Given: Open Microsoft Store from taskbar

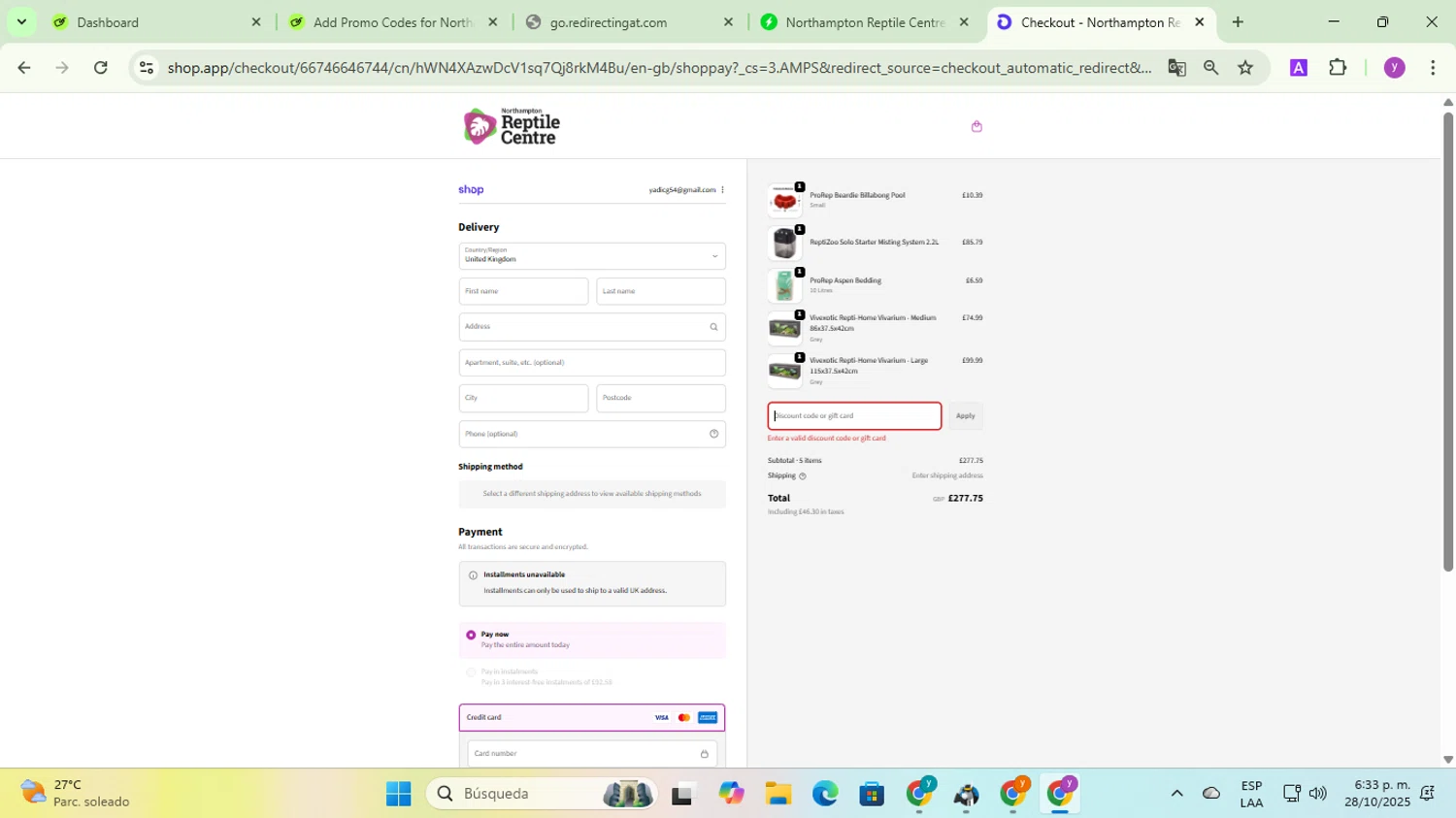Looking at the screenshot, I should [872, 794].
